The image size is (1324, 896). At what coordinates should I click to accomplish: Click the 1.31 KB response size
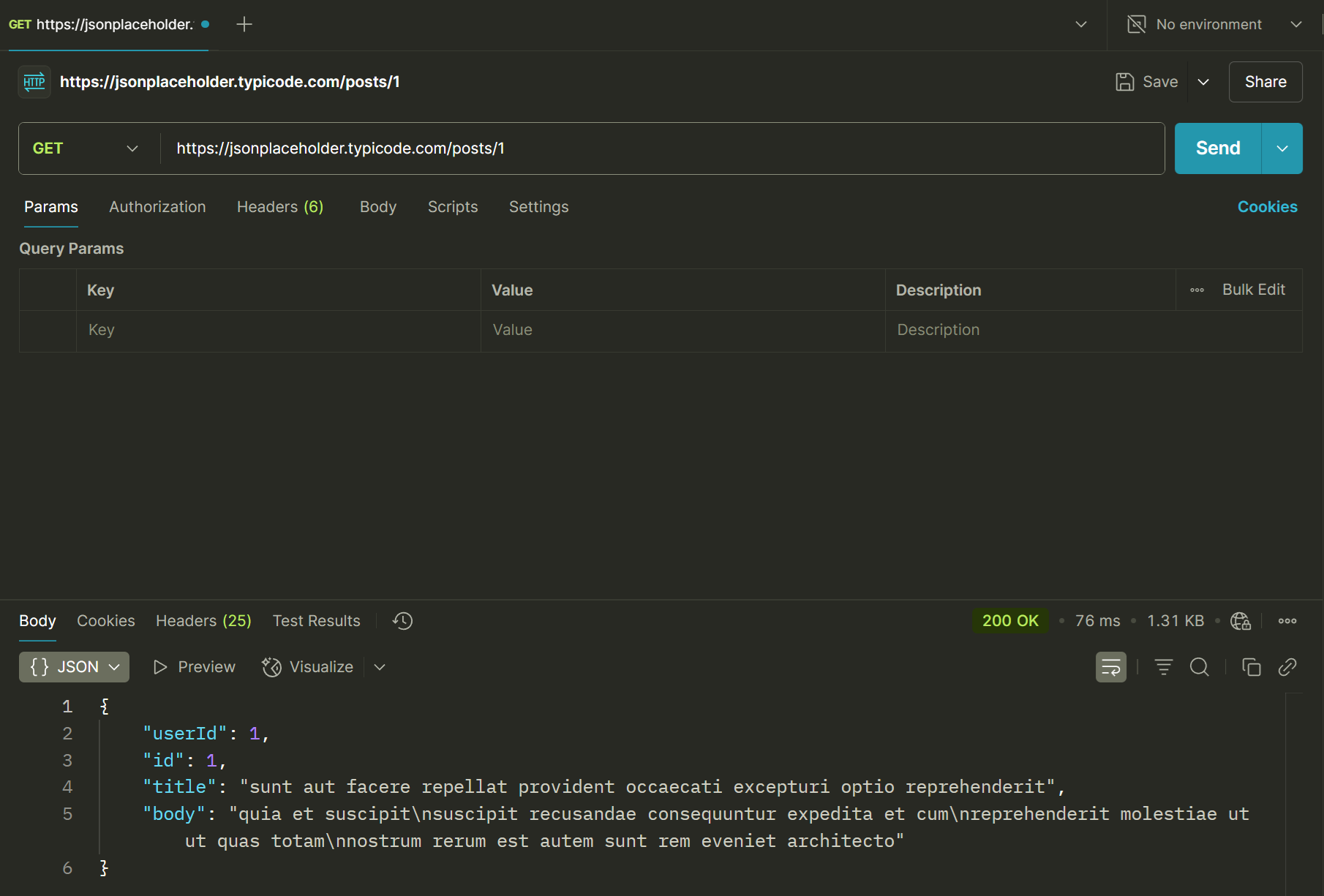click(1176, 621)
